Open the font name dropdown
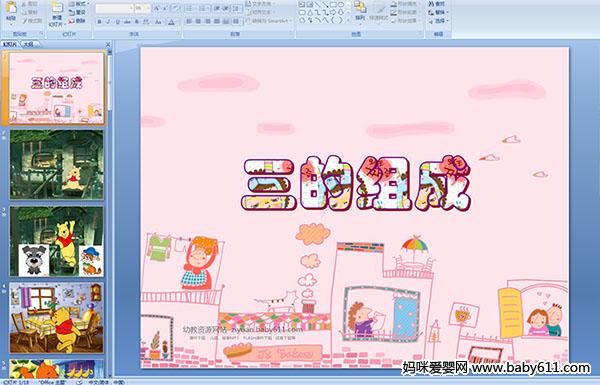This screenshot has width=600, height=385. [131, 8]
